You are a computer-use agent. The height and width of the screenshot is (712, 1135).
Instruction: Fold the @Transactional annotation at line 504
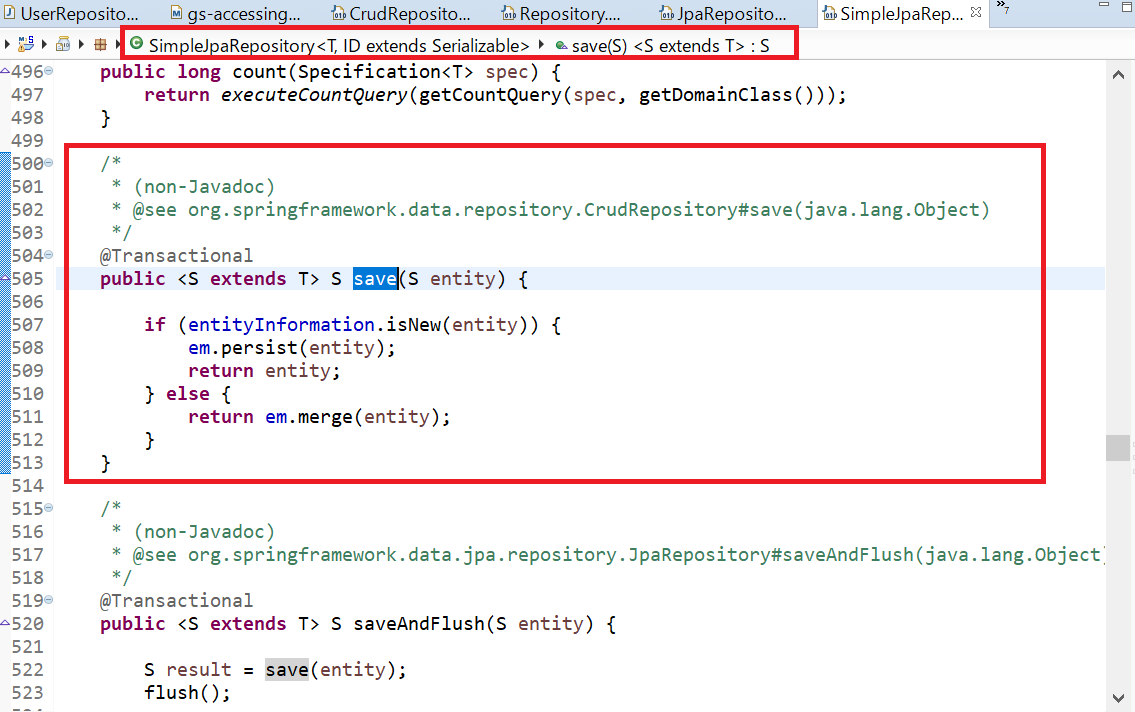coord(49,256)
